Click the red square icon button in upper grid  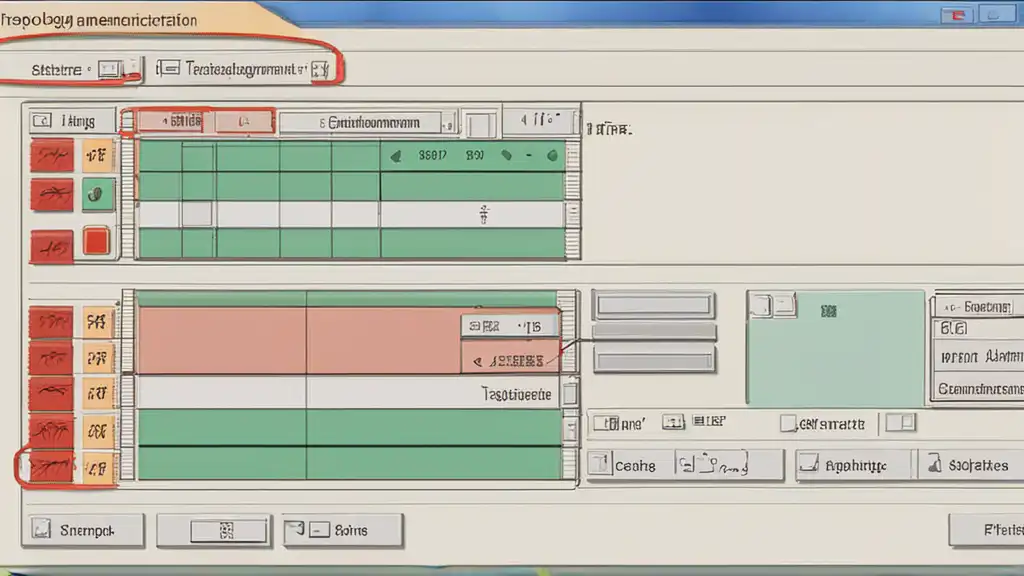pyautogui.click(x=97, y=242)
